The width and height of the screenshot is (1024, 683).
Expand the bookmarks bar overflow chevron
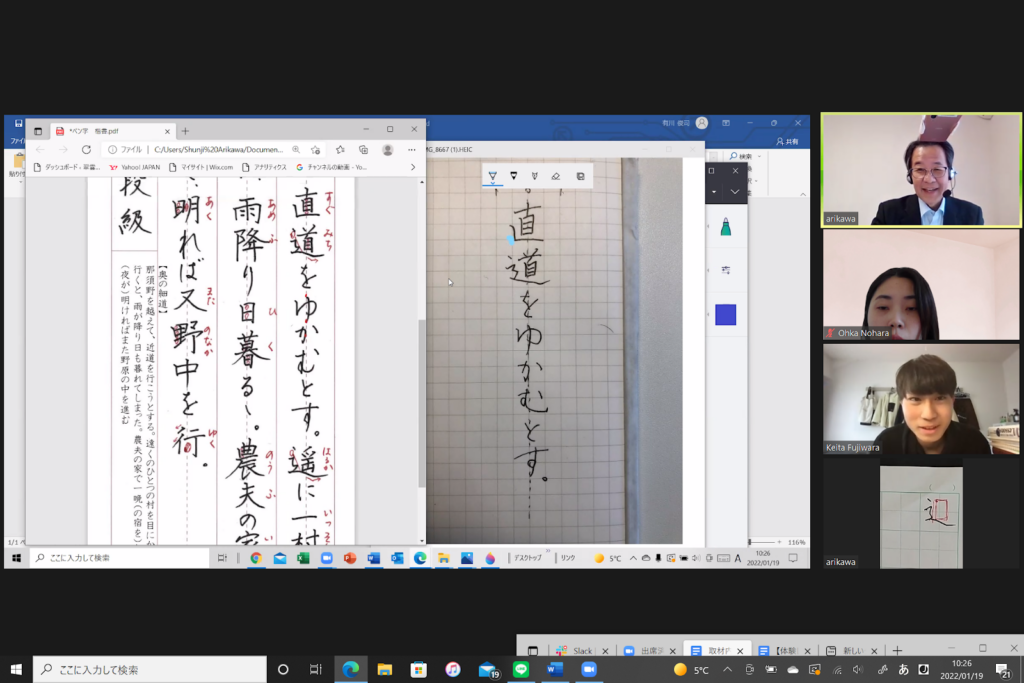[x=415, y=167]
